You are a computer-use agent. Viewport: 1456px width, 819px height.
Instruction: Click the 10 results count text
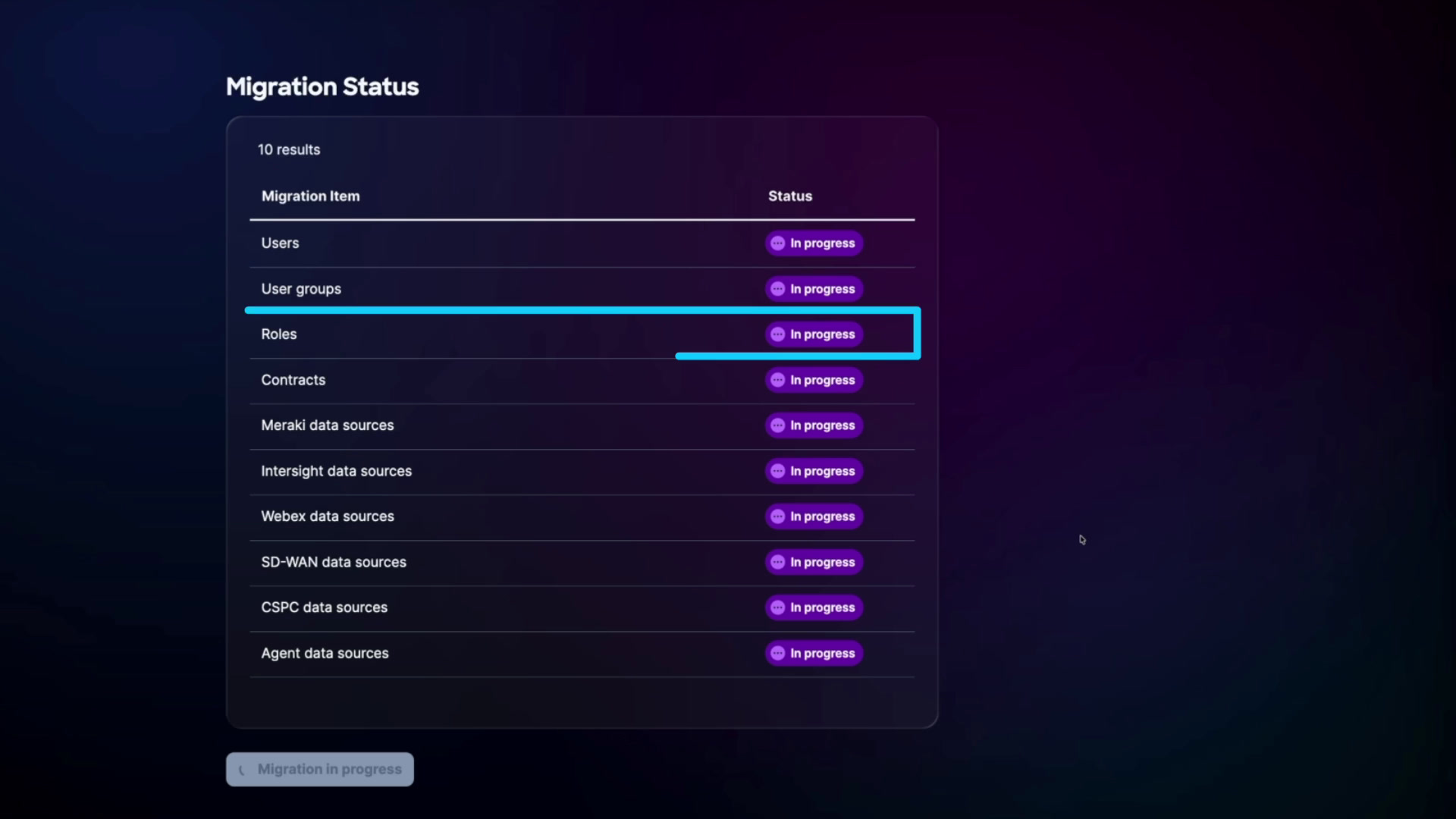[289, 149]
